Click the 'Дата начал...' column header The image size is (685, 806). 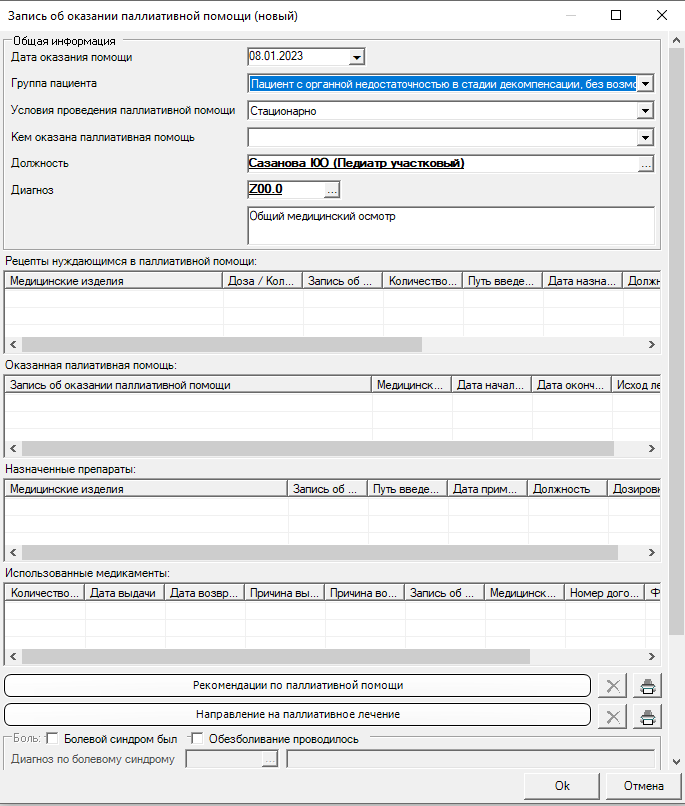[x=491, y=385]
